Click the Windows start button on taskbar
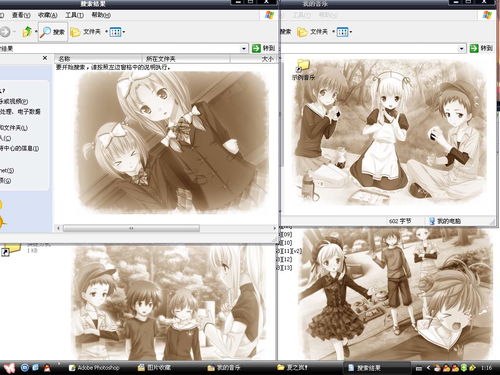The height and width of the screenshot is (375, 500). (x=9, y=368)
